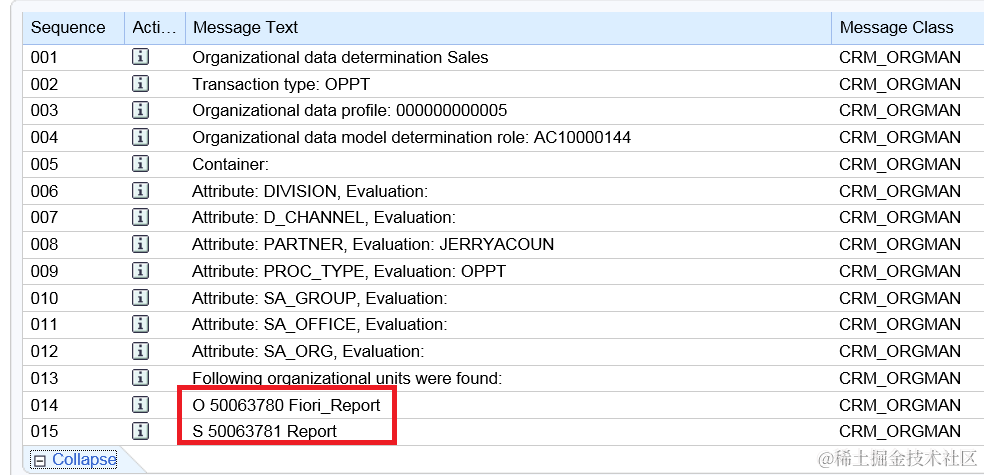
Task: Click info icon in row 011
Action: point(140,324)
